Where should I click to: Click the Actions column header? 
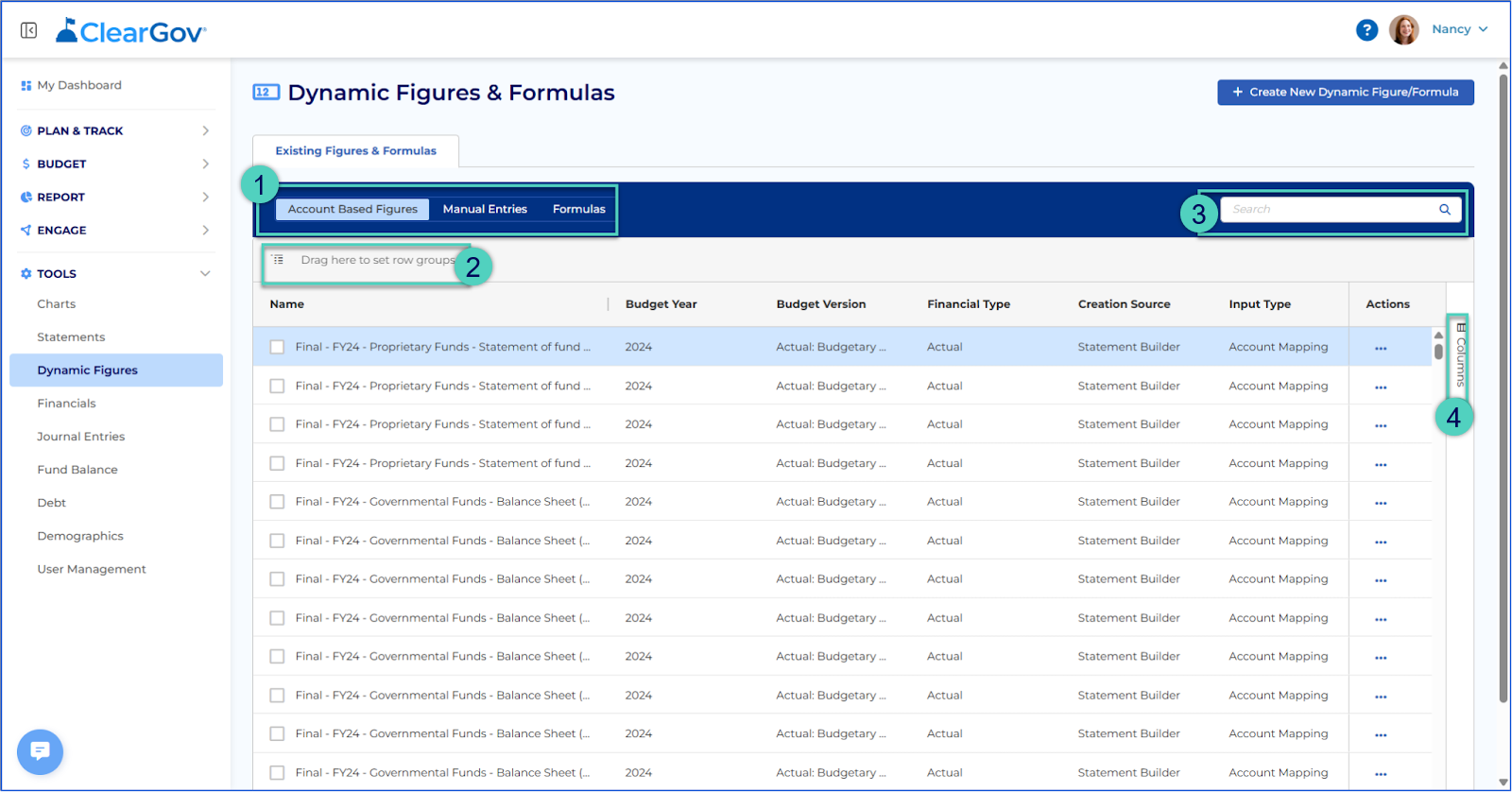[x=1387, y=304]
